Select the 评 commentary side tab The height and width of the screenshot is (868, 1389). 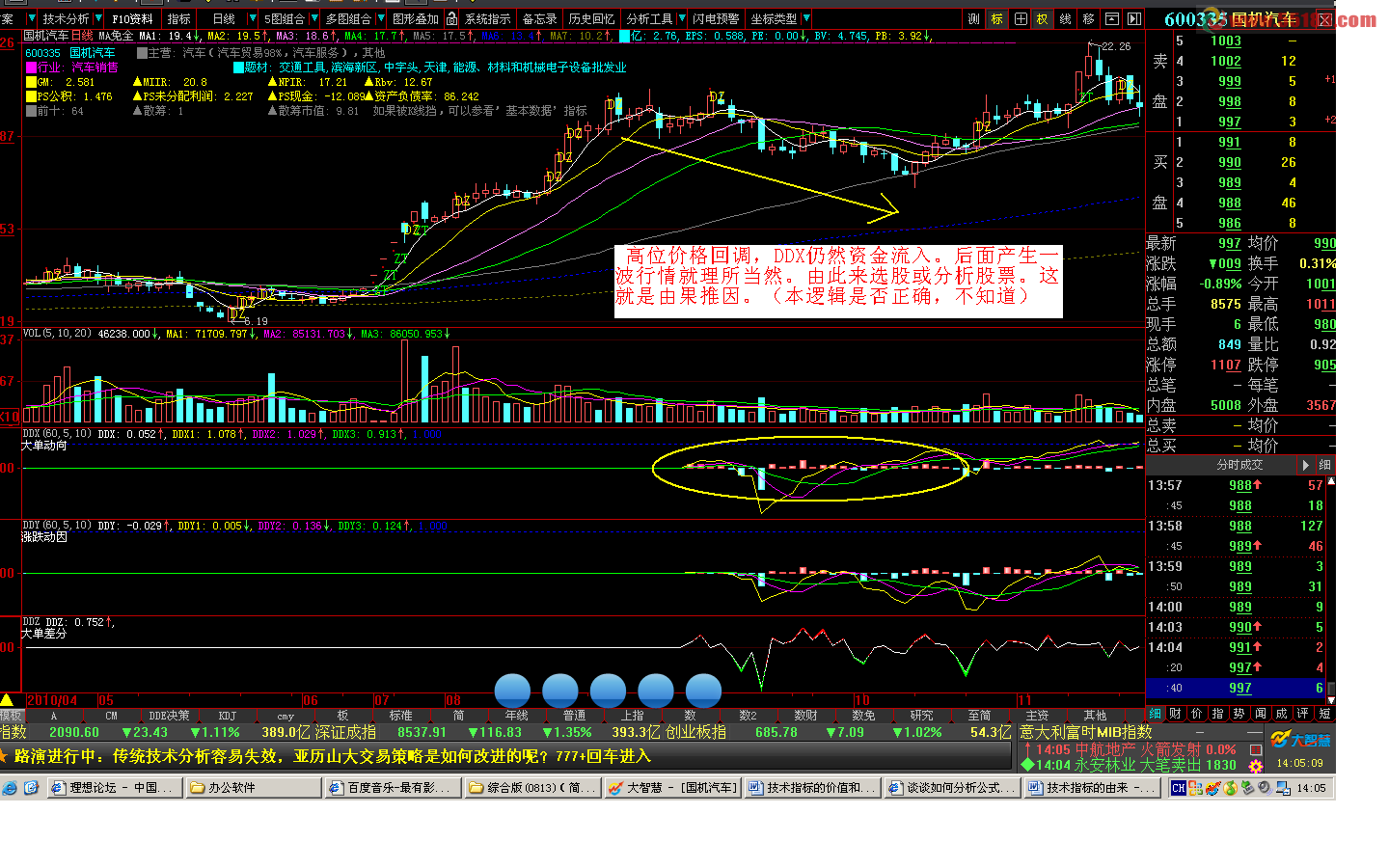1302,714
